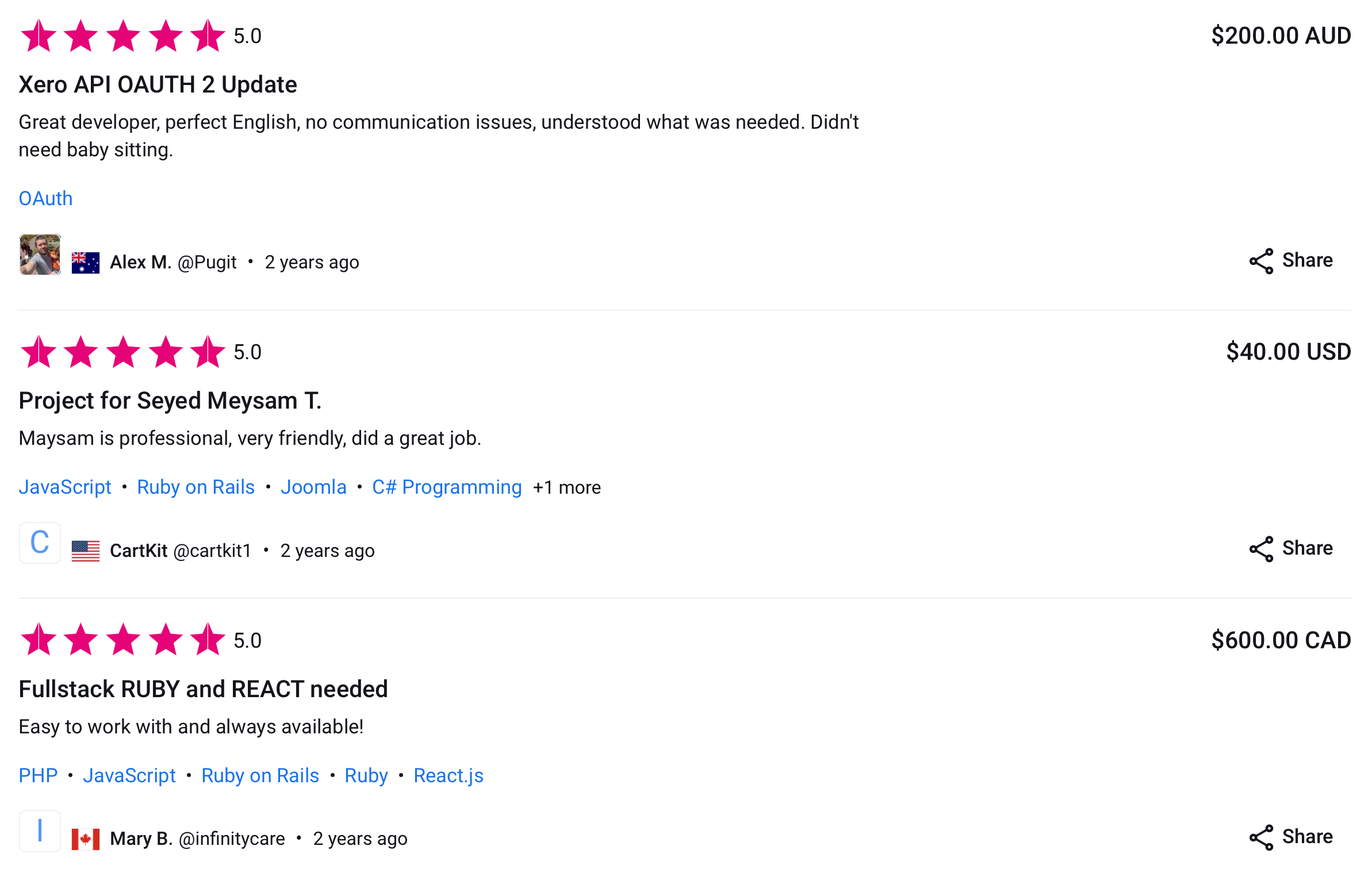
Task: Select the C# Programming skill link
Action: [x=447, y=487]
